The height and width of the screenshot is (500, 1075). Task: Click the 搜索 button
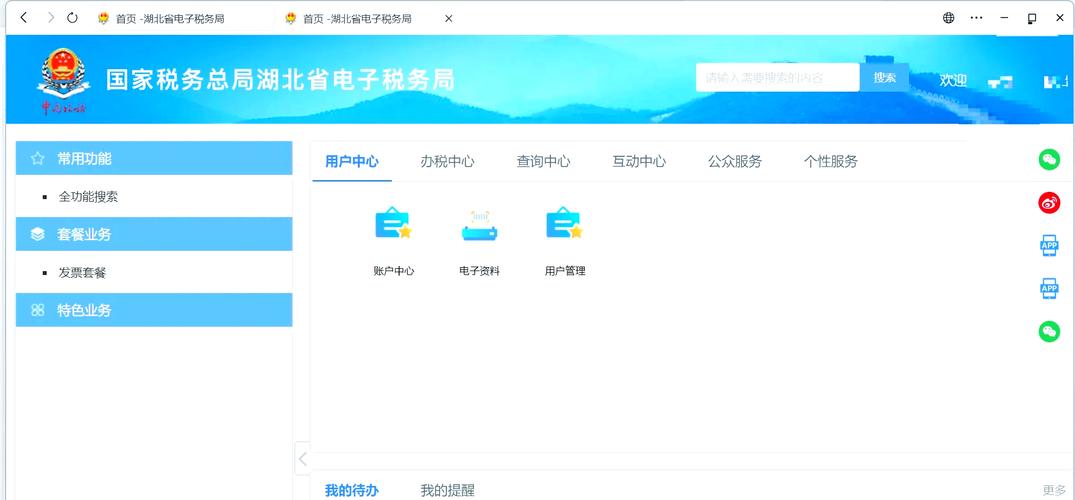pos(884,78)
